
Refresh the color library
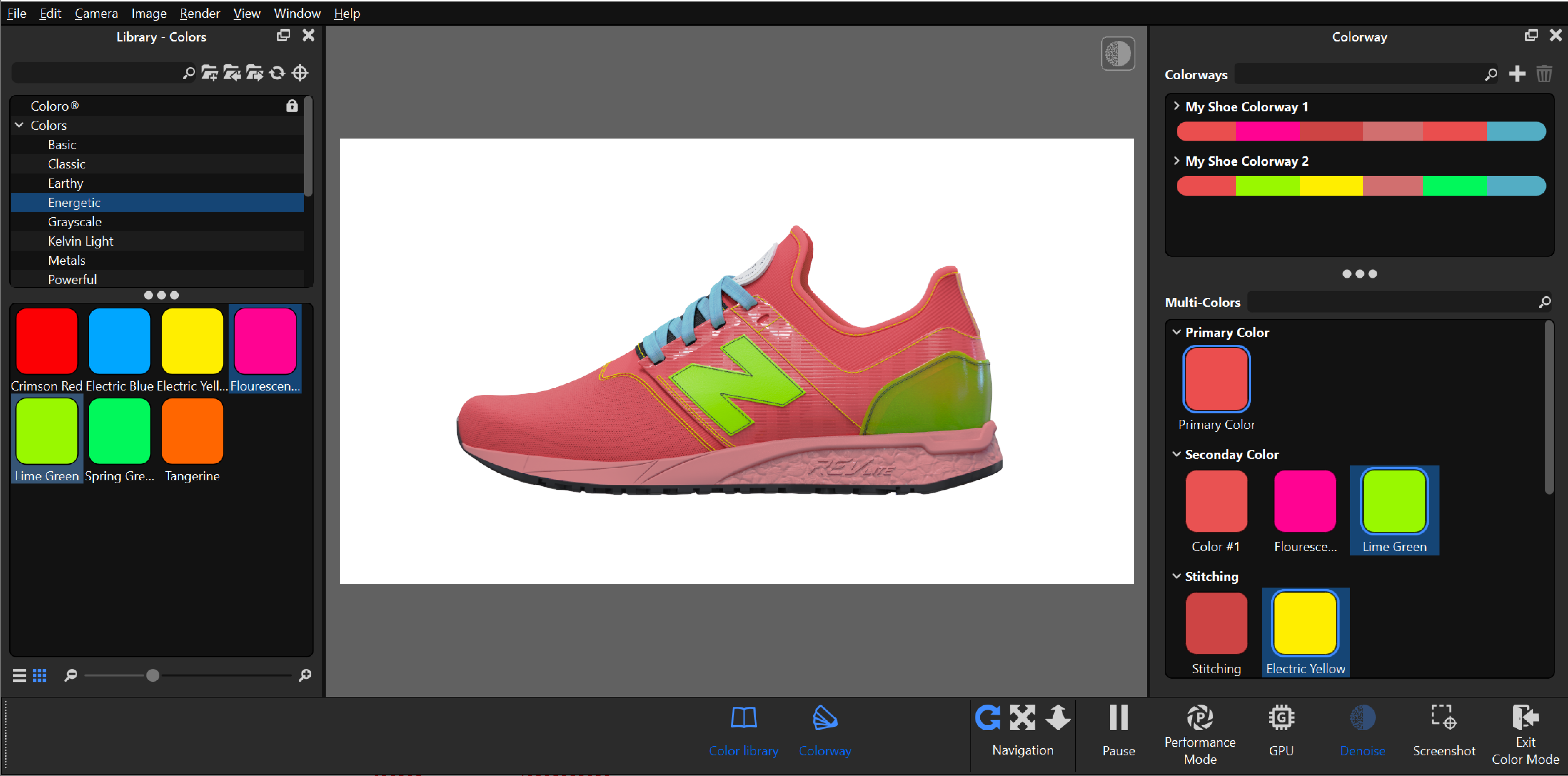tap(277, 73)
